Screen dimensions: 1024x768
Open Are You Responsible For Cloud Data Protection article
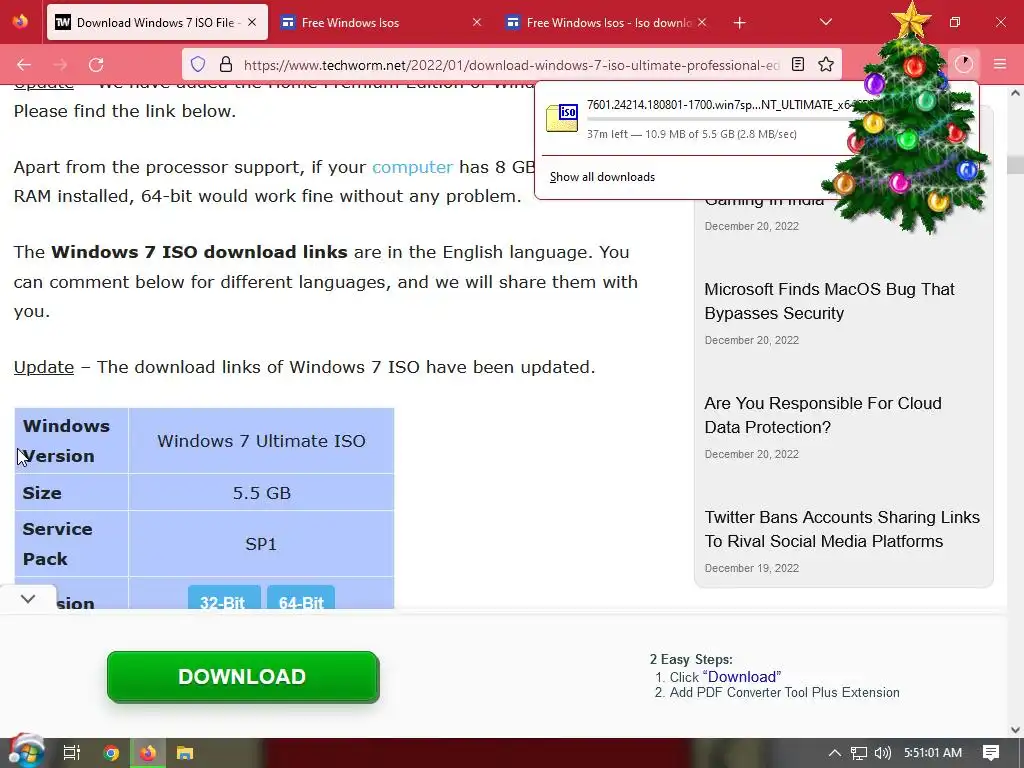click(x=823, y=415)
